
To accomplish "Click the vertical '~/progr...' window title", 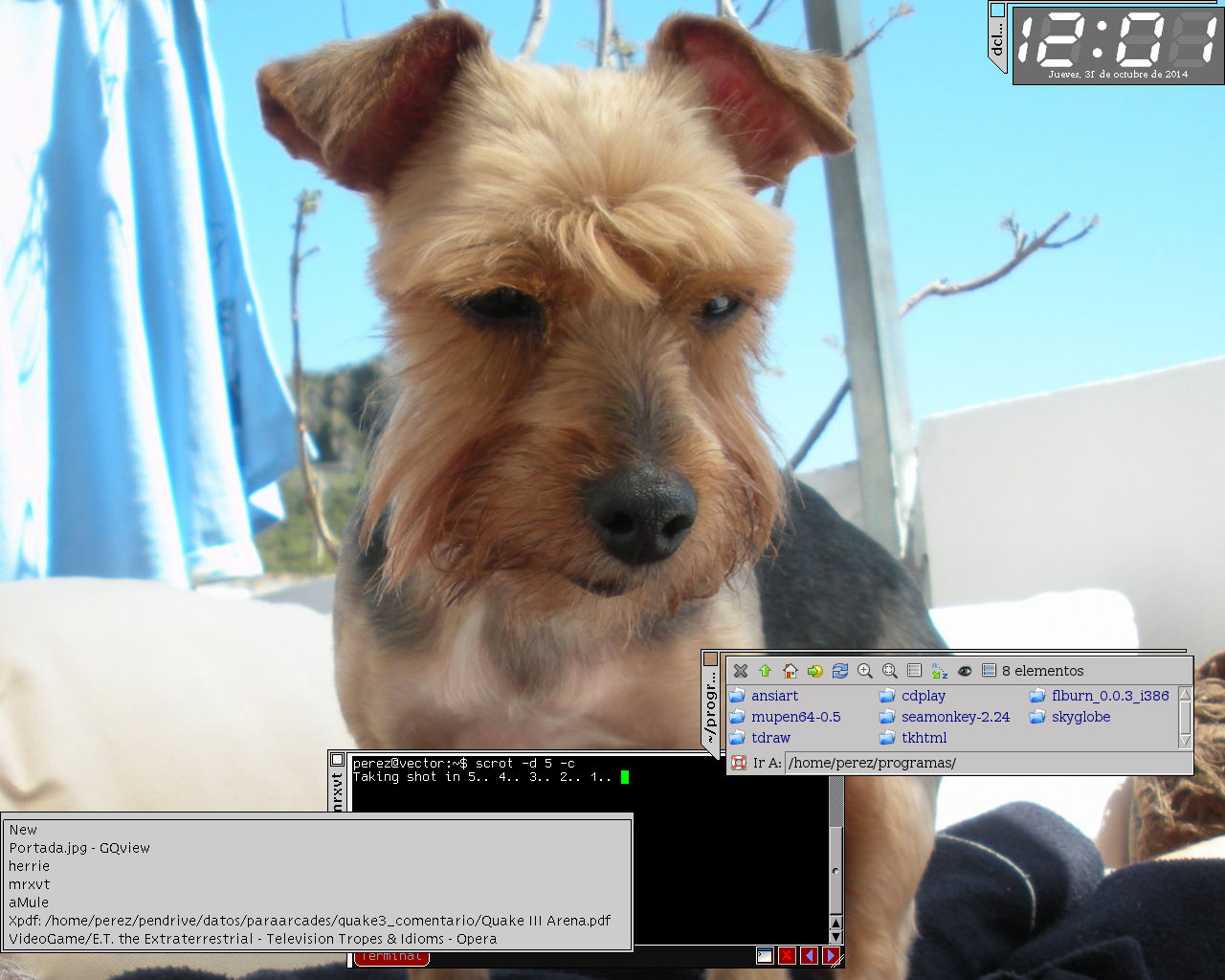I will (710, 708).
